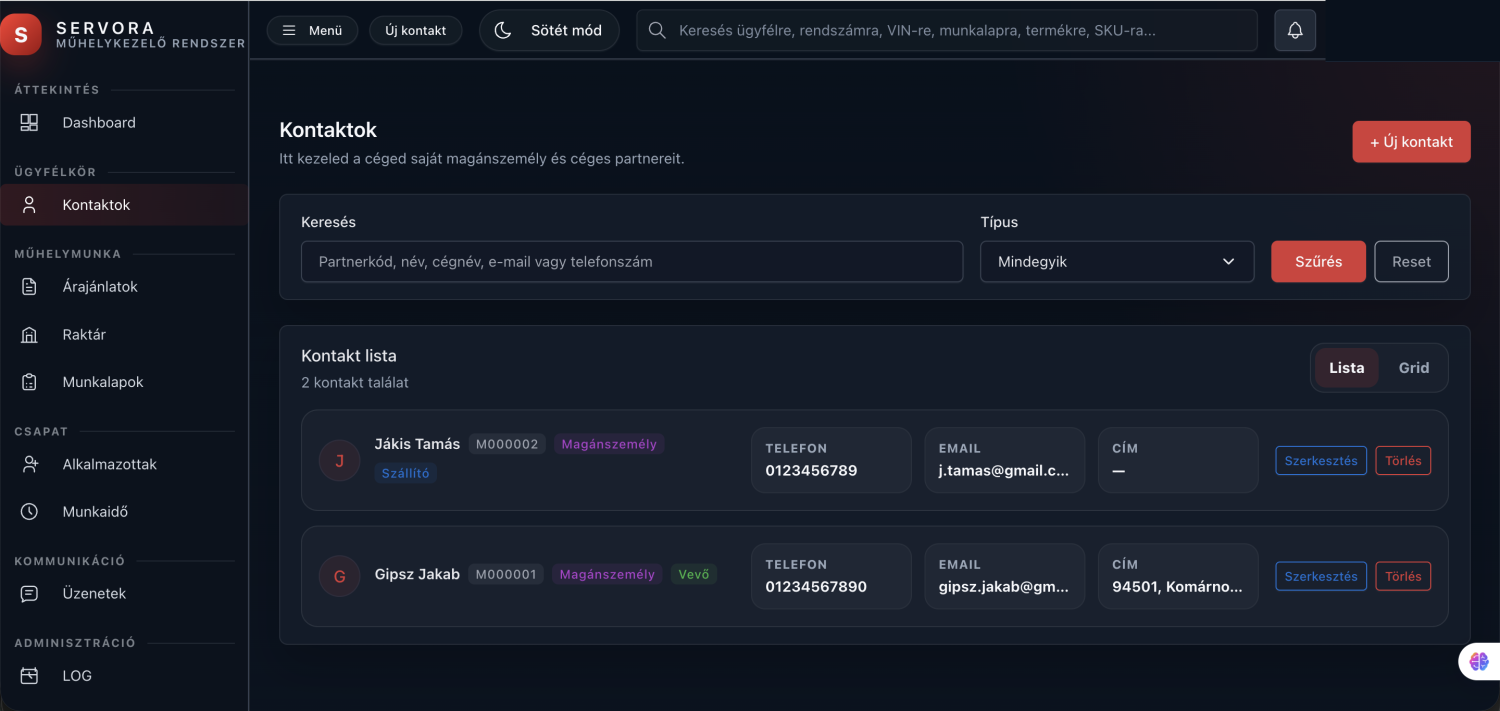Click the magnifier icon in global search
This screenshot has width=1500, height=711.
(x=657, y=30)
